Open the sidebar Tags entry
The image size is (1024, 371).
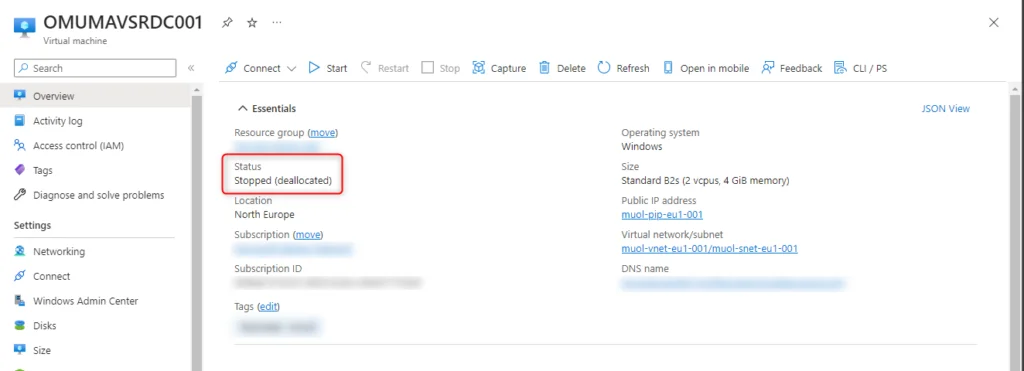tap(95, 170)
